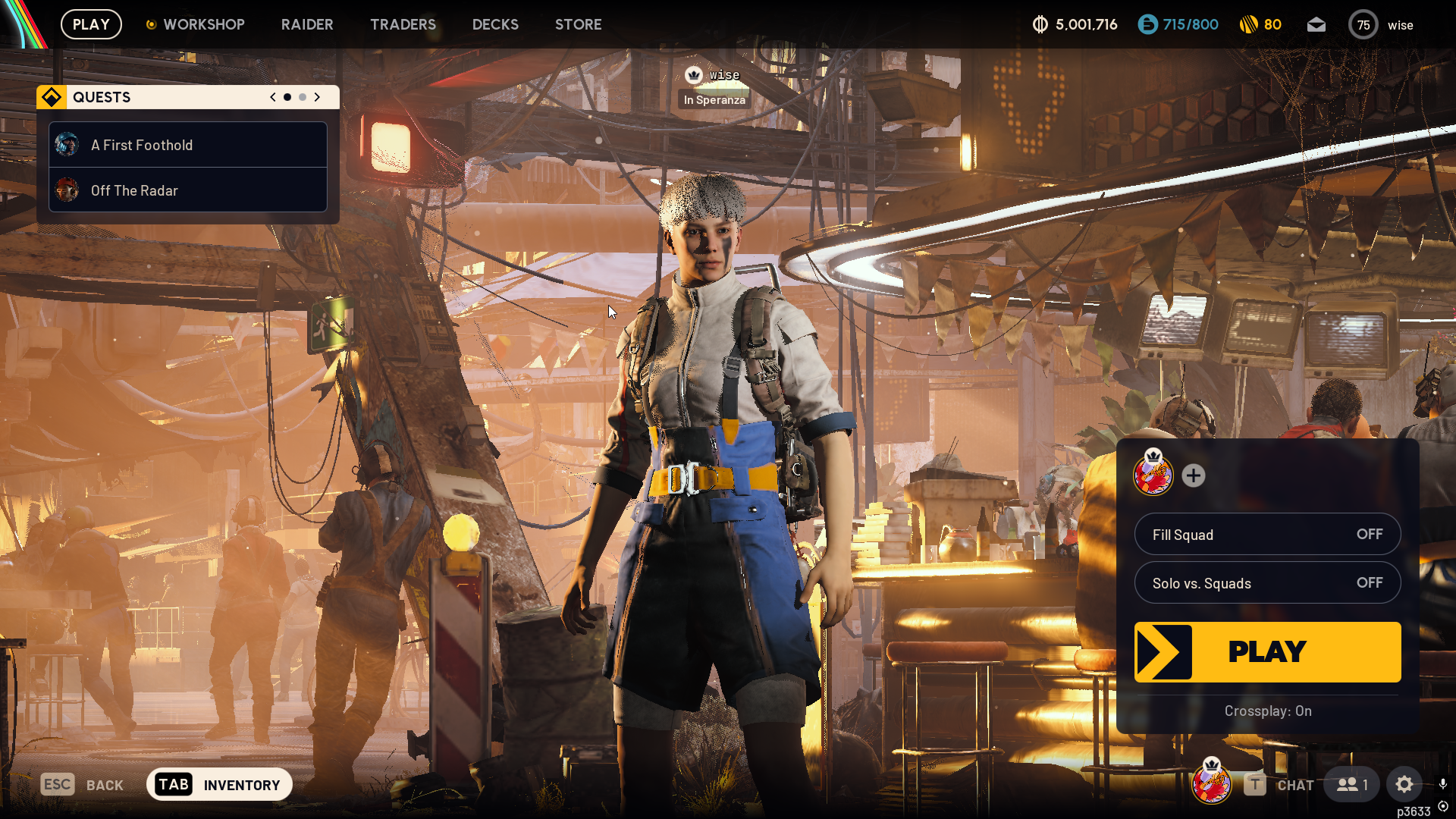Click the player level 75 badge
This screenshot has width=1456, height=819.
[x=1363, y=25]
